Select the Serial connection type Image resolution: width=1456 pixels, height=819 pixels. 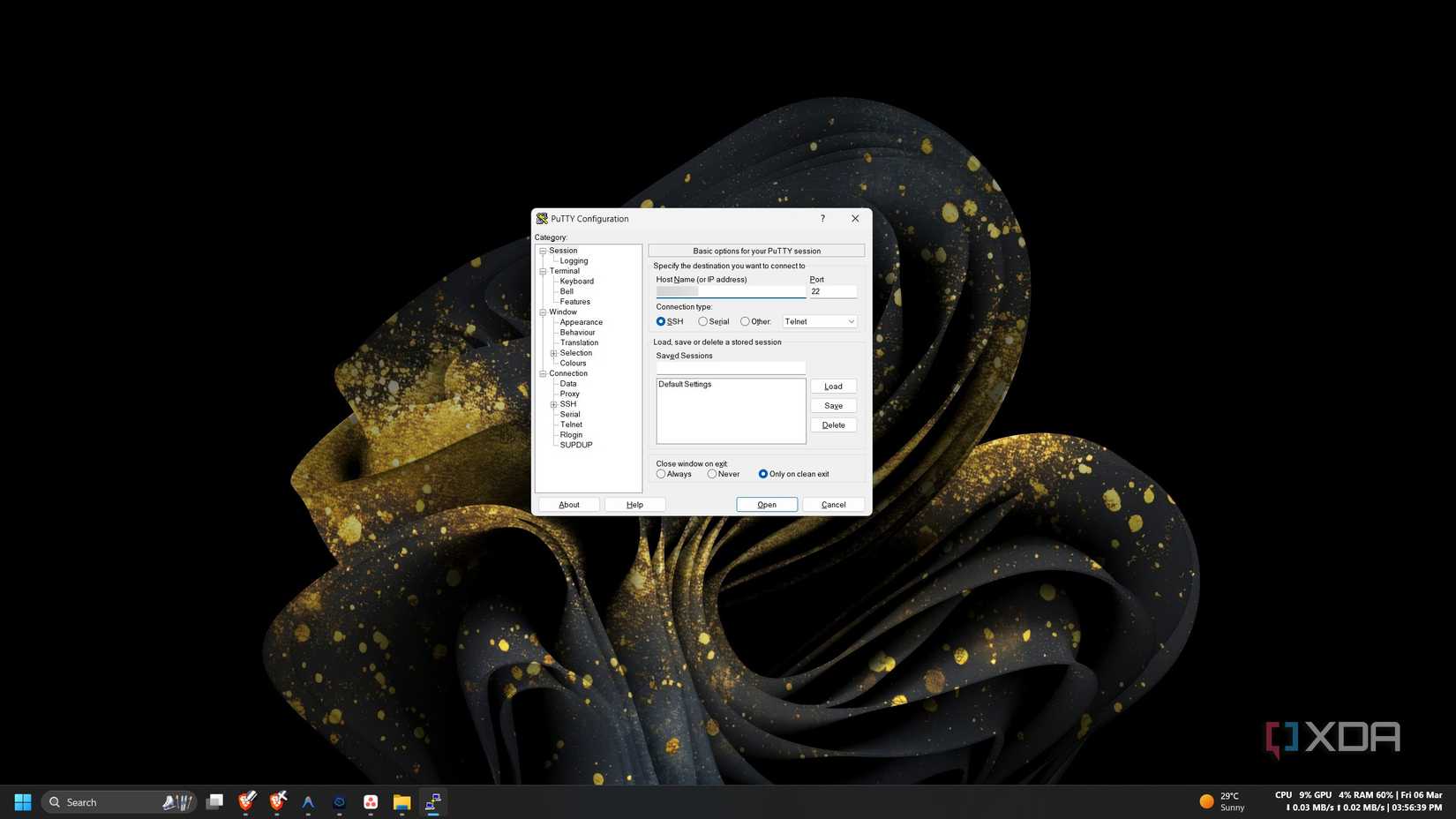(702, 321)
